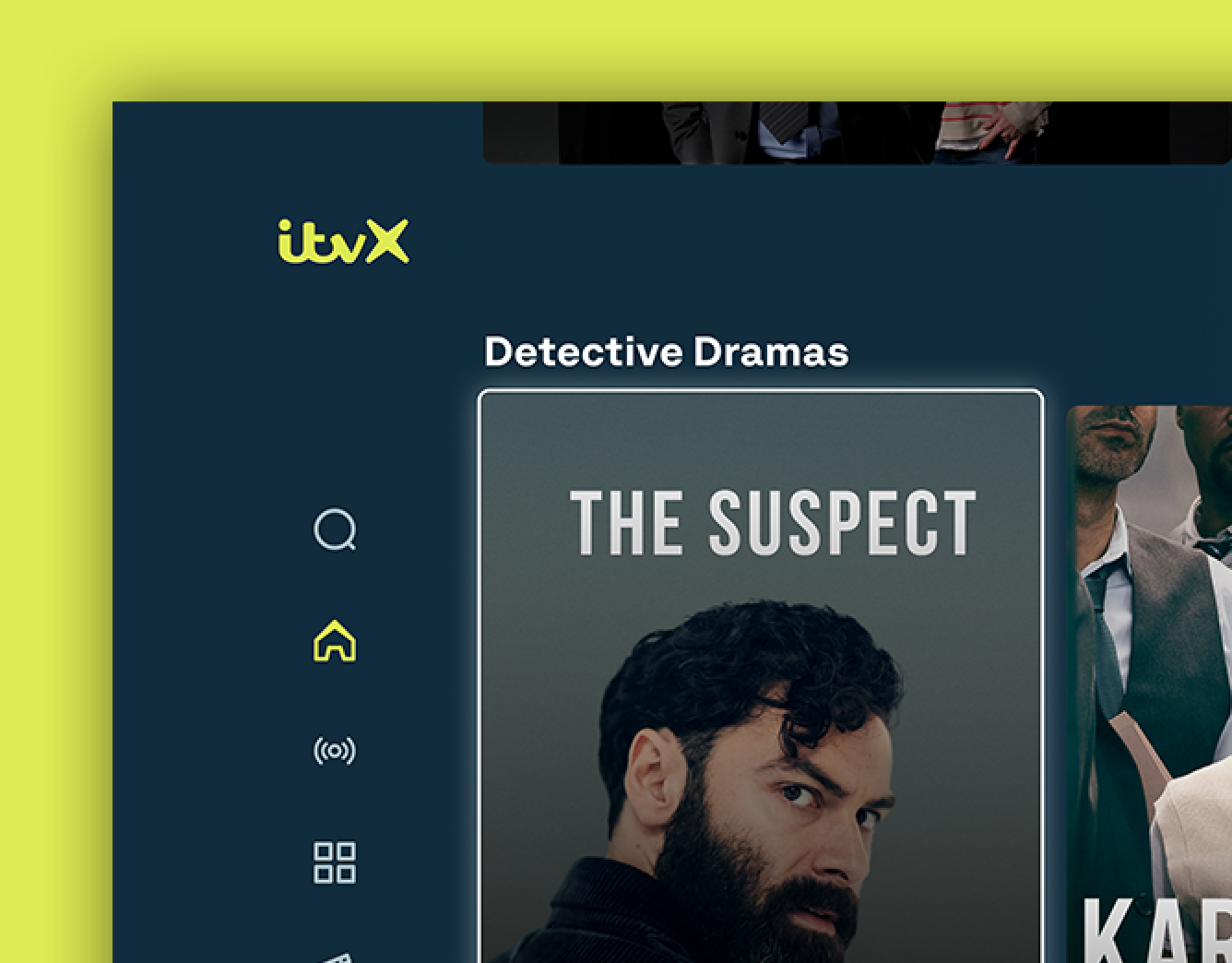Open Live TV via the broadcast icon
Image resolution: width=1232 pixels, height=963 pixels.
(335, 751)
